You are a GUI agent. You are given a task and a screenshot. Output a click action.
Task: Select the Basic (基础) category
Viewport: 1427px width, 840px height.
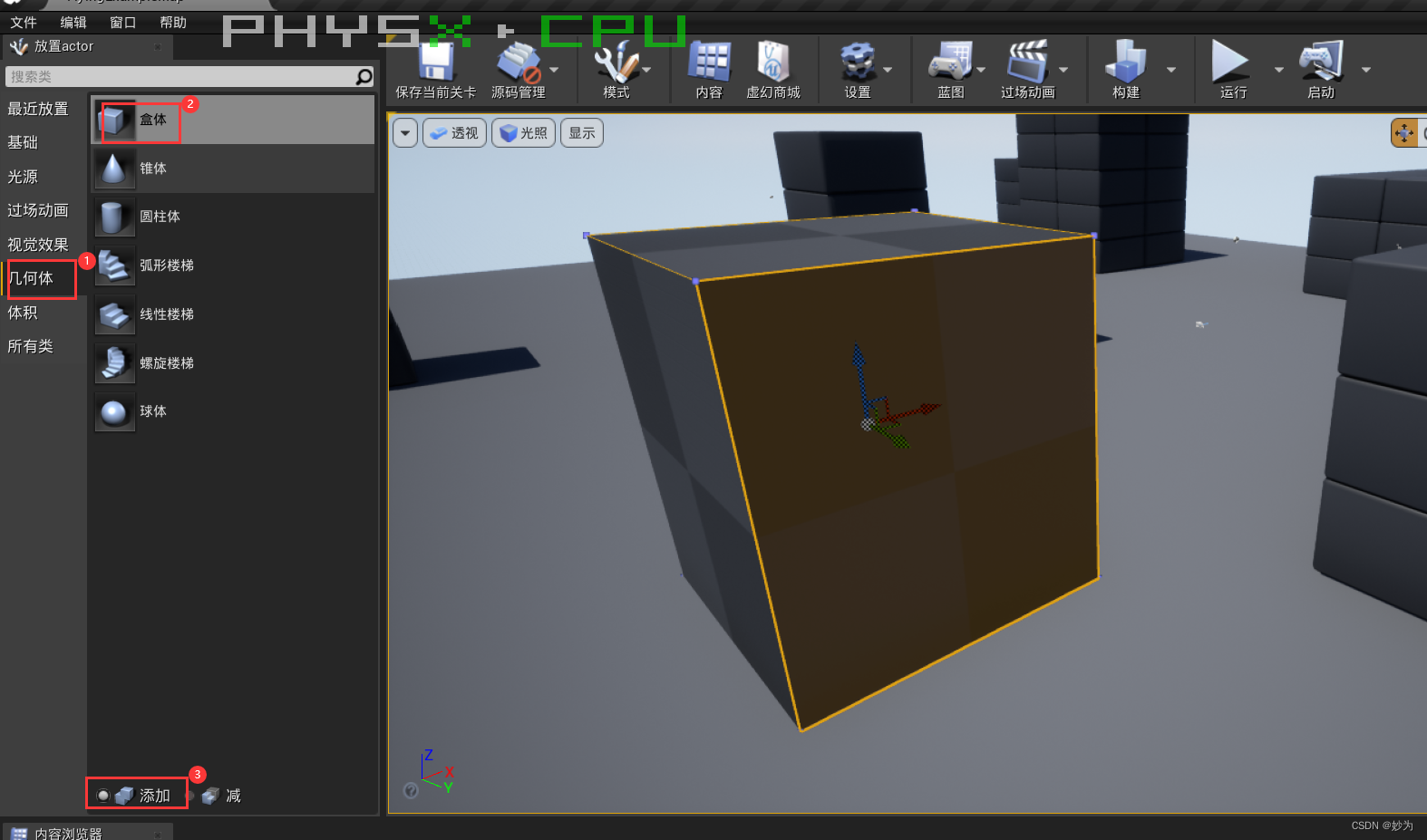pyautogui.click(x=23, y=142)
